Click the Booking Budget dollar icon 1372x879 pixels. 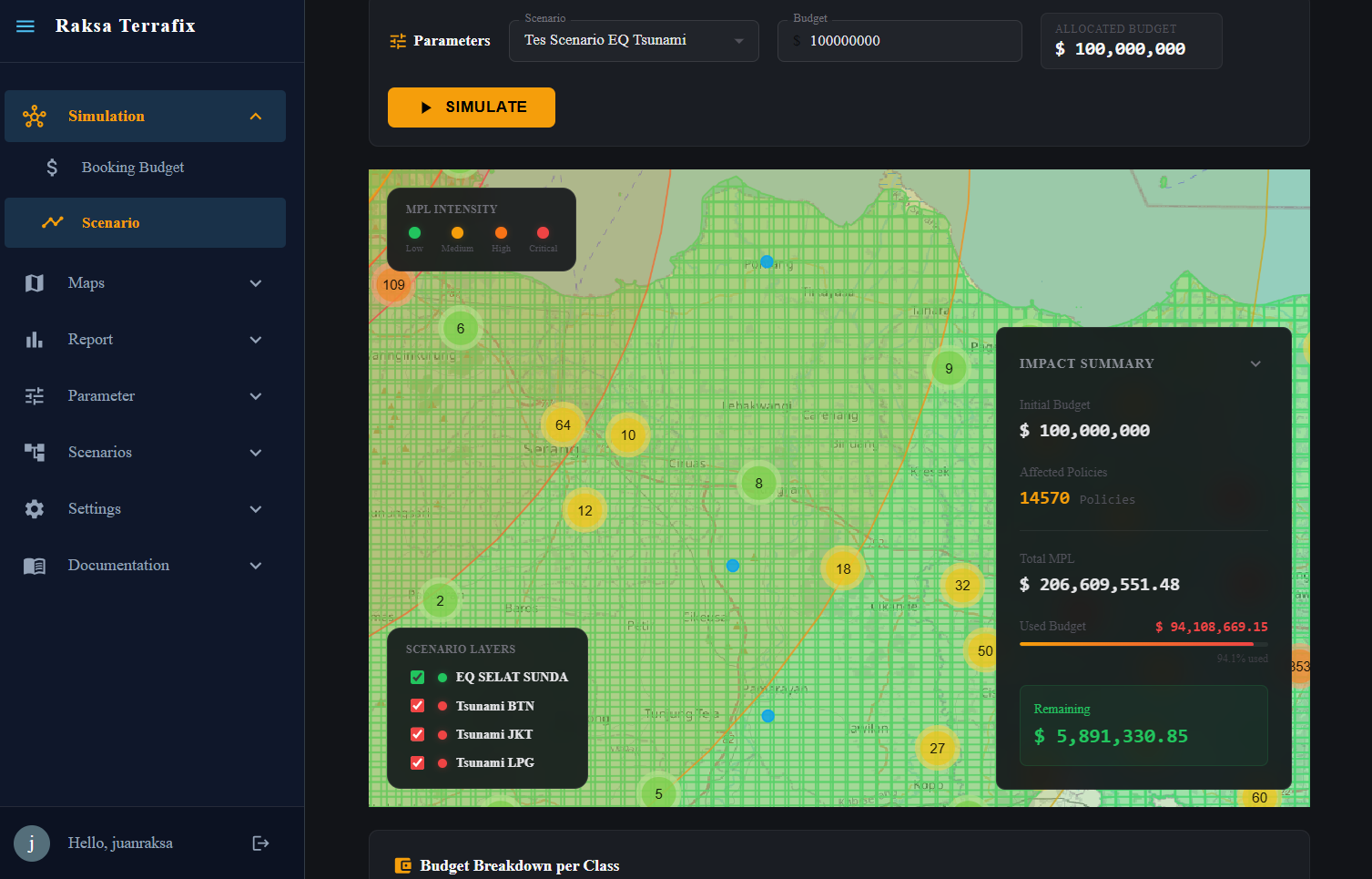pos(52,168)
